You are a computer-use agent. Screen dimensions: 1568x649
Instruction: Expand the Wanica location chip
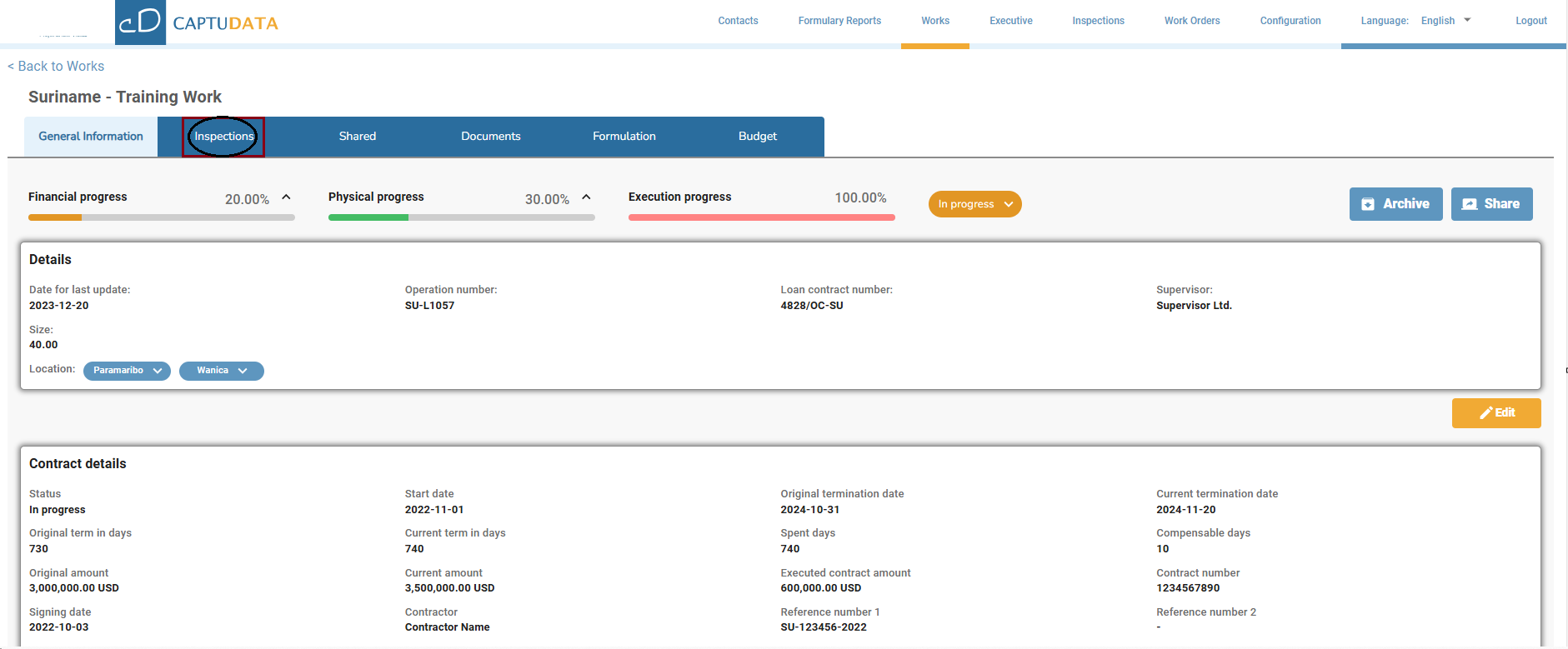pyautogui.click(x=221, y=371)
